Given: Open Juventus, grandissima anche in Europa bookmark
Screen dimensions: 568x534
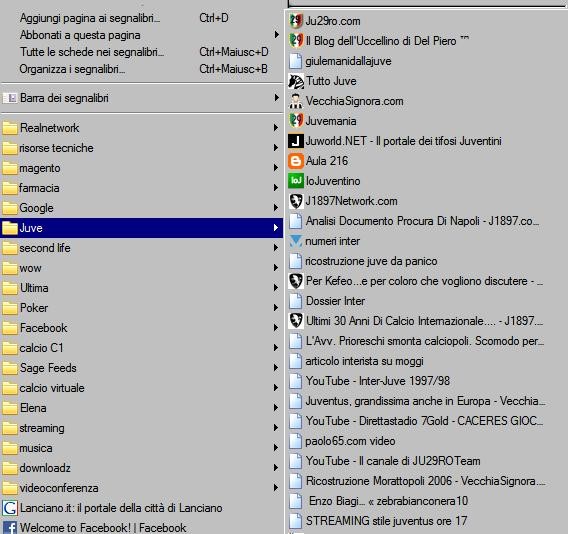Looking at the screenshot, I should coord(426,401).
